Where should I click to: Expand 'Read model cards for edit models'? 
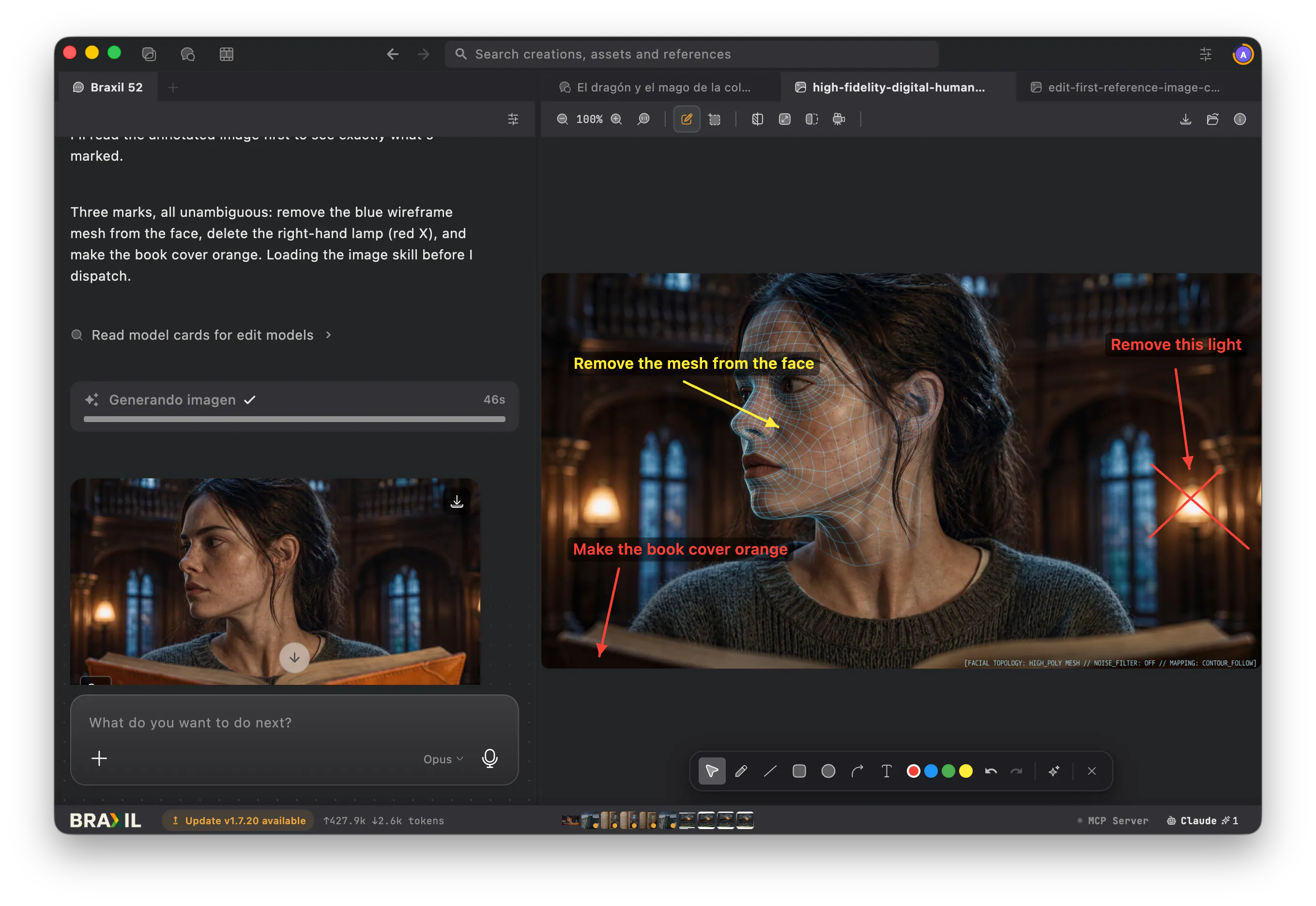[x=201, y=335]
